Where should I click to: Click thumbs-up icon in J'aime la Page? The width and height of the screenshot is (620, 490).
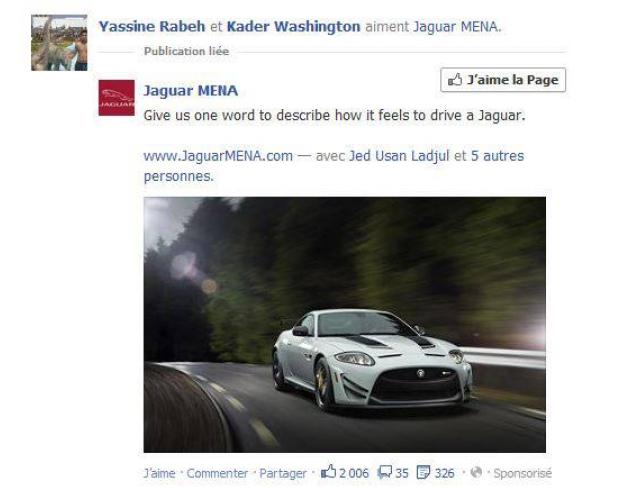(x=455, y=80)
